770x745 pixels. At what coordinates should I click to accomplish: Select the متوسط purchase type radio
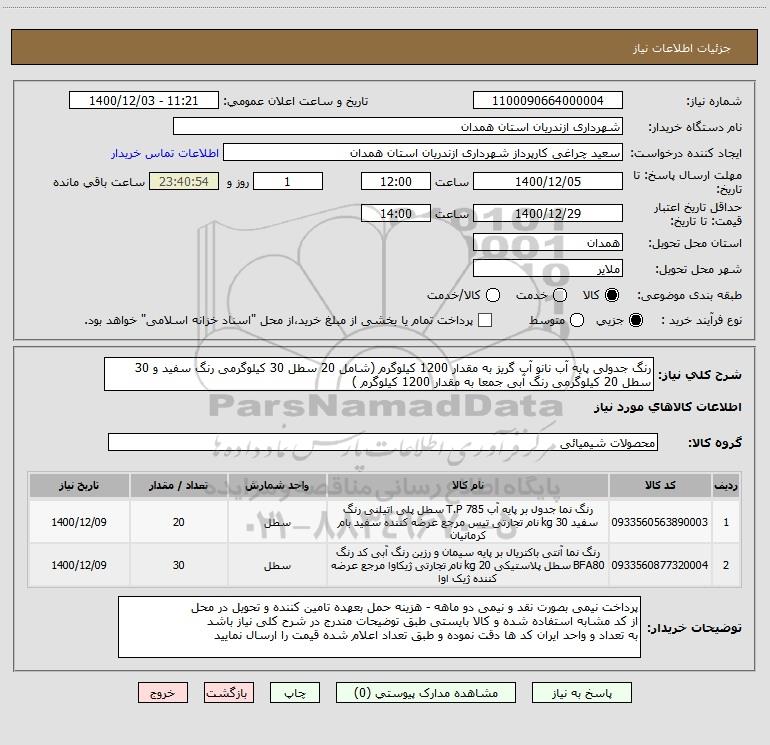(x=577, y=321)
